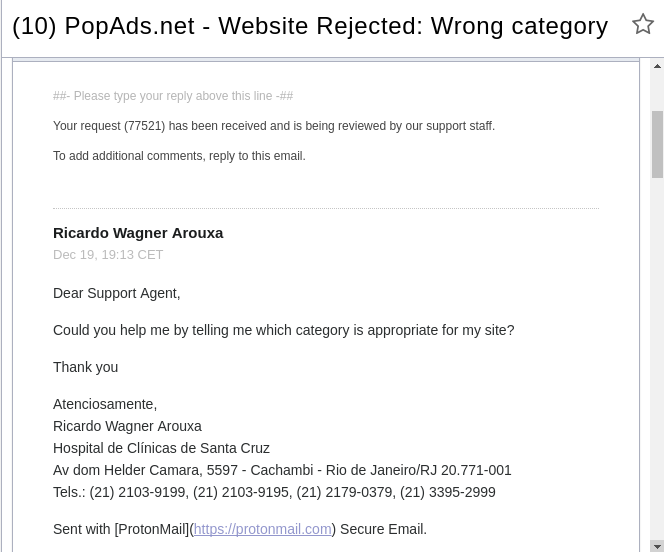Open the protonmail.com link

tap(263, 529)
